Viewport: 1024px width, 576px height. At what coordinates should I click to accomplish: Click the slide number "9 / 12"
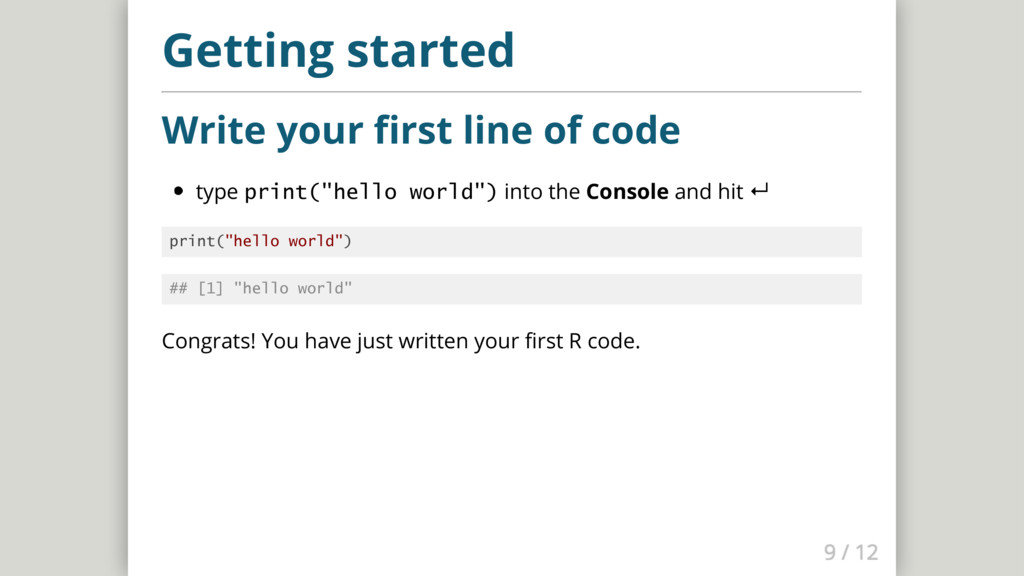pos(851,552)
